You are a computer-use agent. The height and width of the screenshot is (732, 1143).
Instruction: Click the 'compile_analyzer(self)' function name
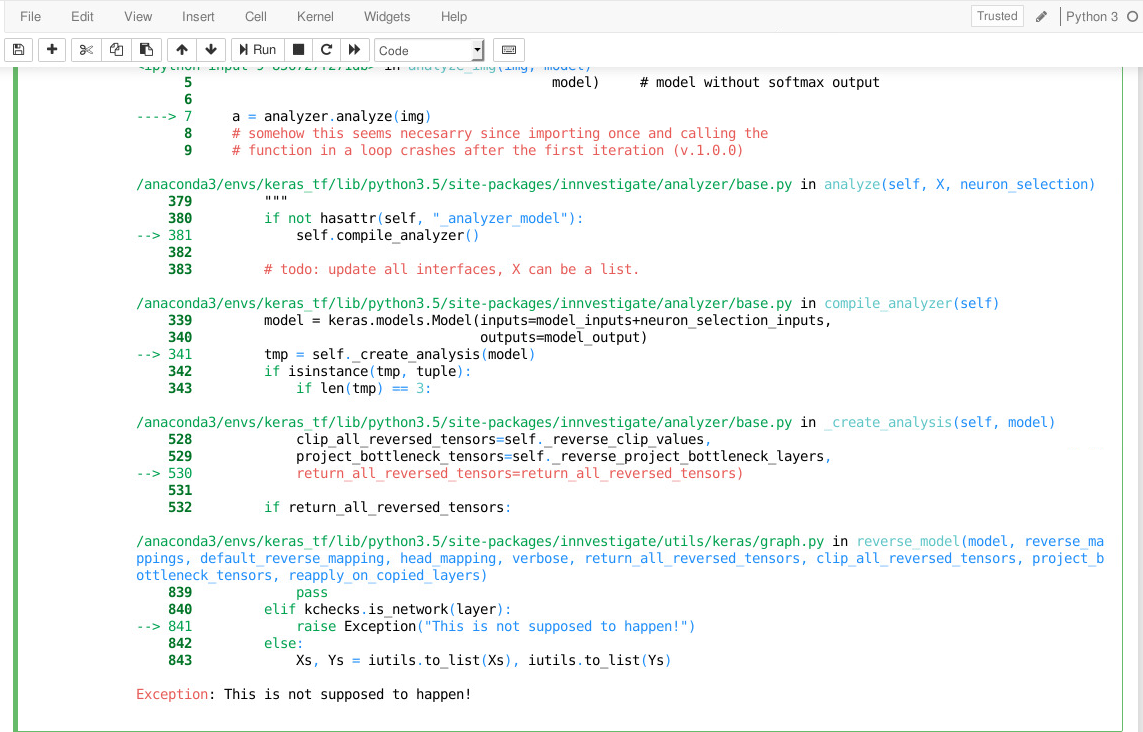point(911,303)
